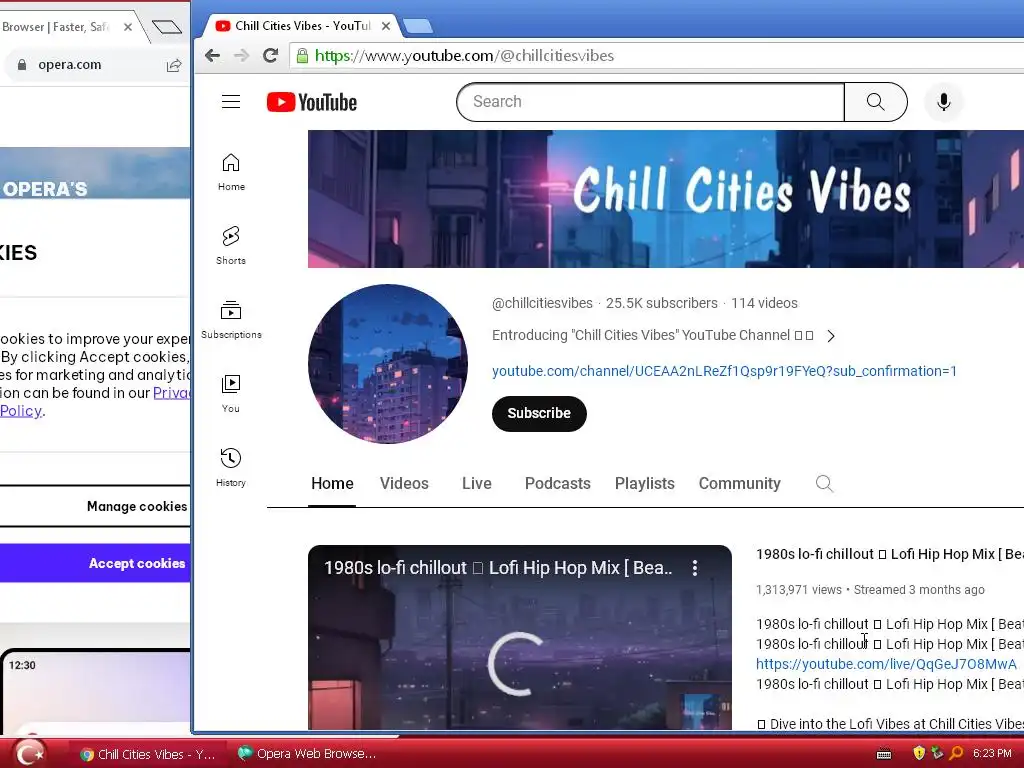Screen dimensions: 1024x768
Task: Click the keyboard icon in system tray
Action: [x=884, y=754]
